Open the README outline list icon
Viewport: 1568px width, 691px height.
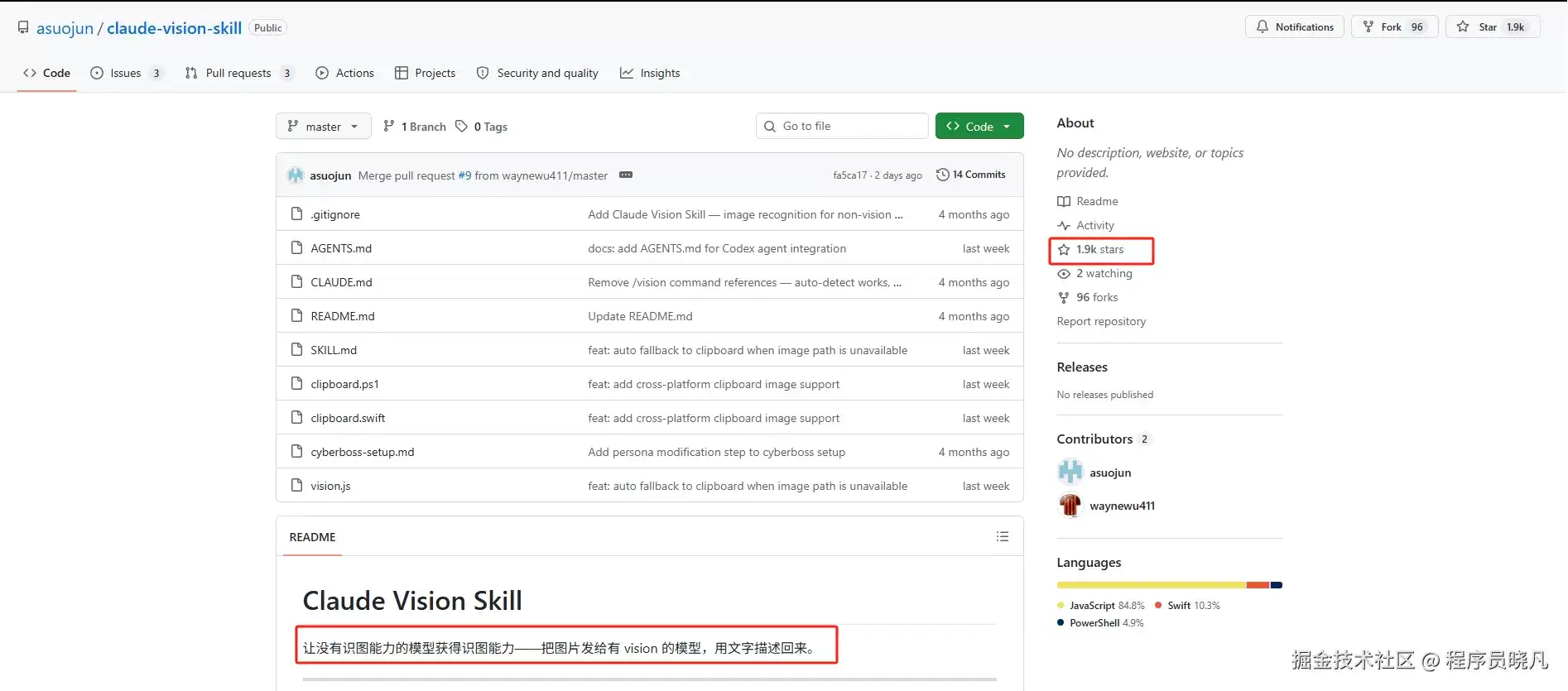point(1003,536)
